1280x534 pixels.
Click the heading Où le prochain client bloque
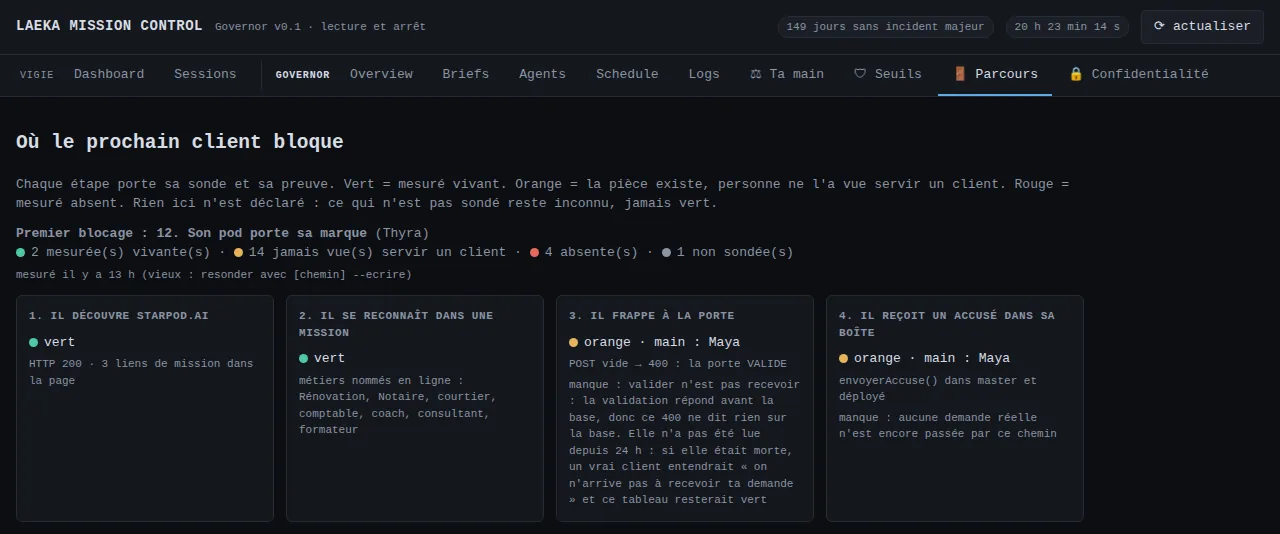[x=180, y=142]
